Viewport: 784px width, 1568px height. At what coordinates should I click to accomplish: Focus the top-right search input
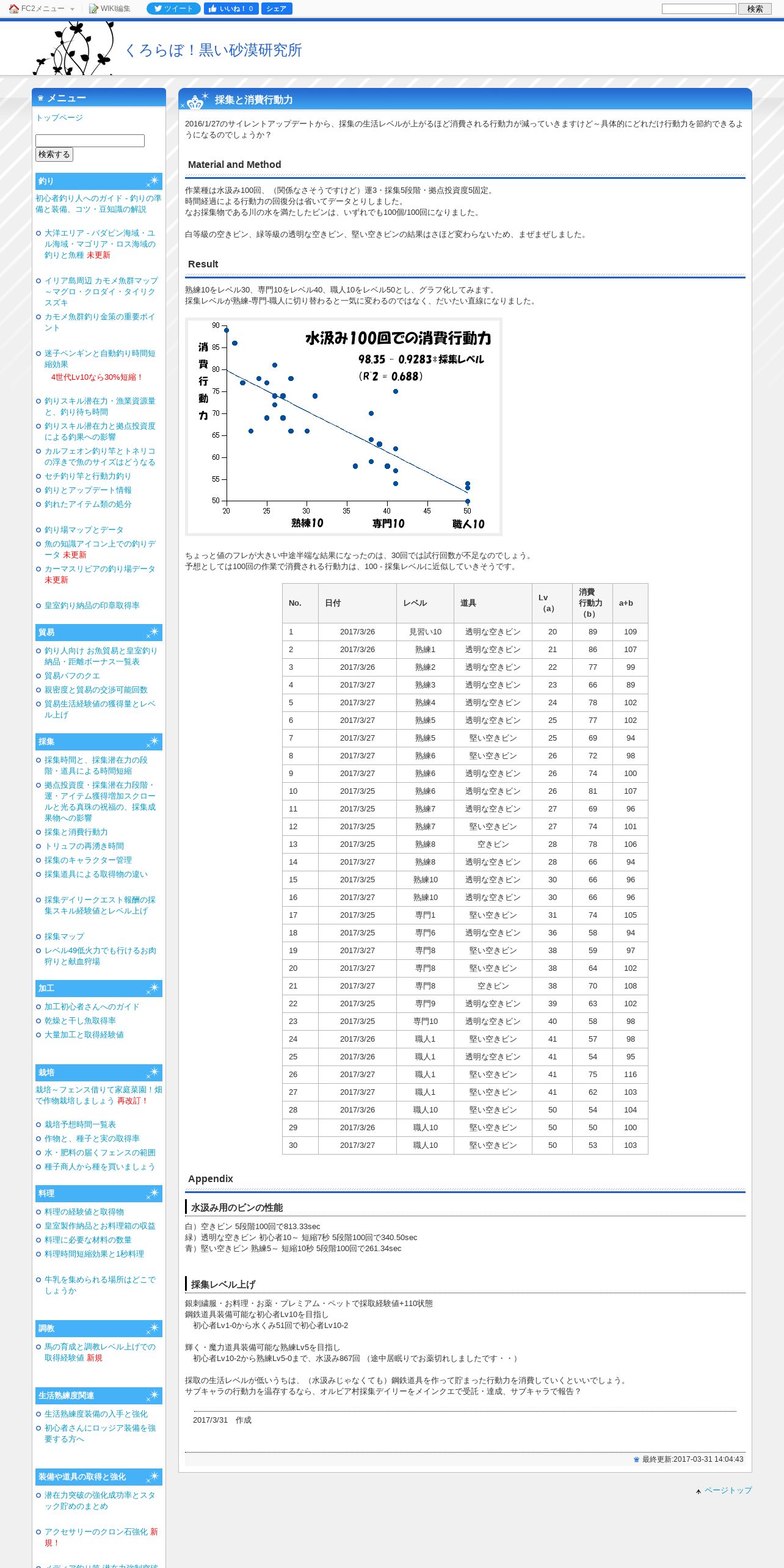tap(699, 9)
